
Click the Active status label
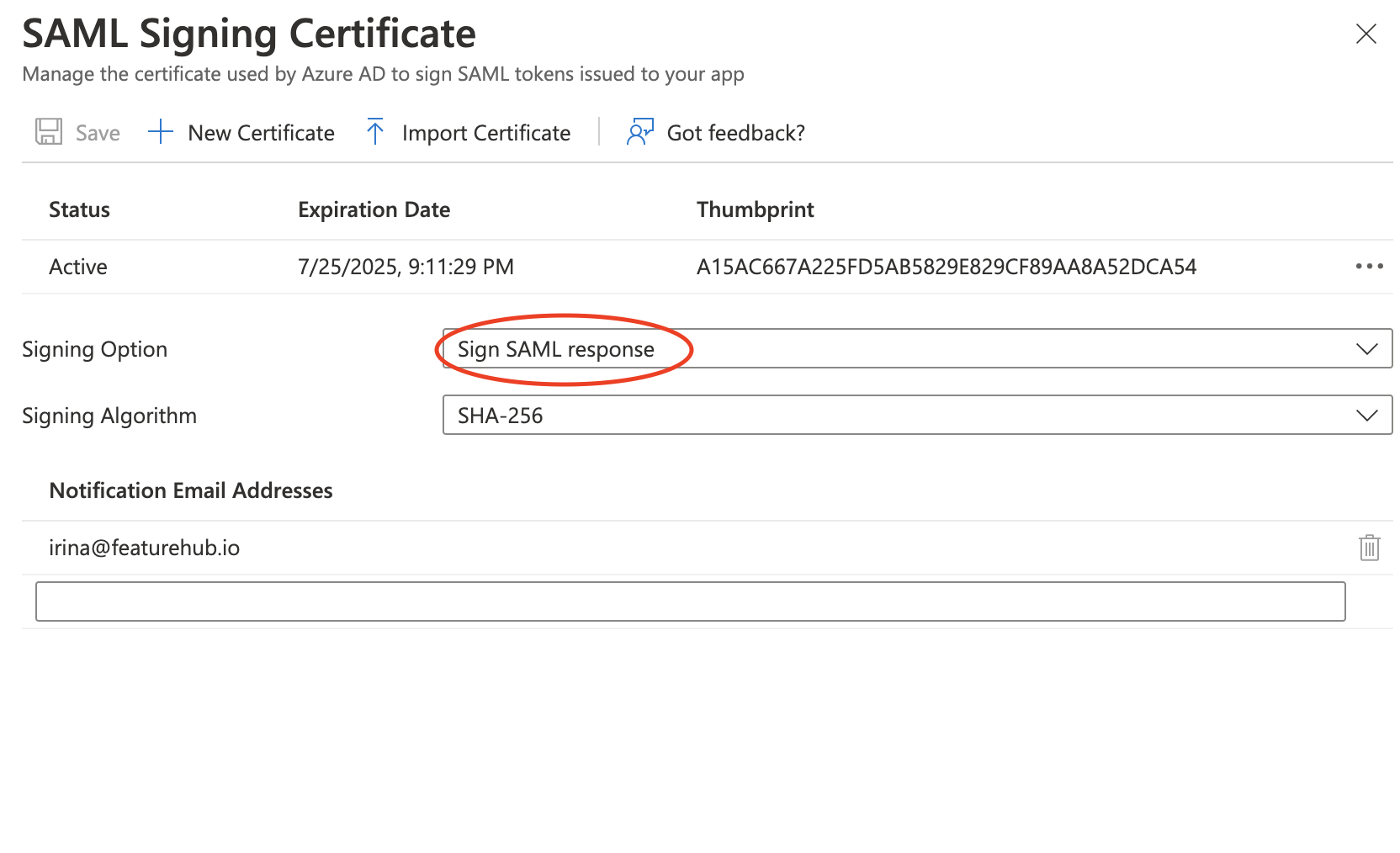coord(77,267)
